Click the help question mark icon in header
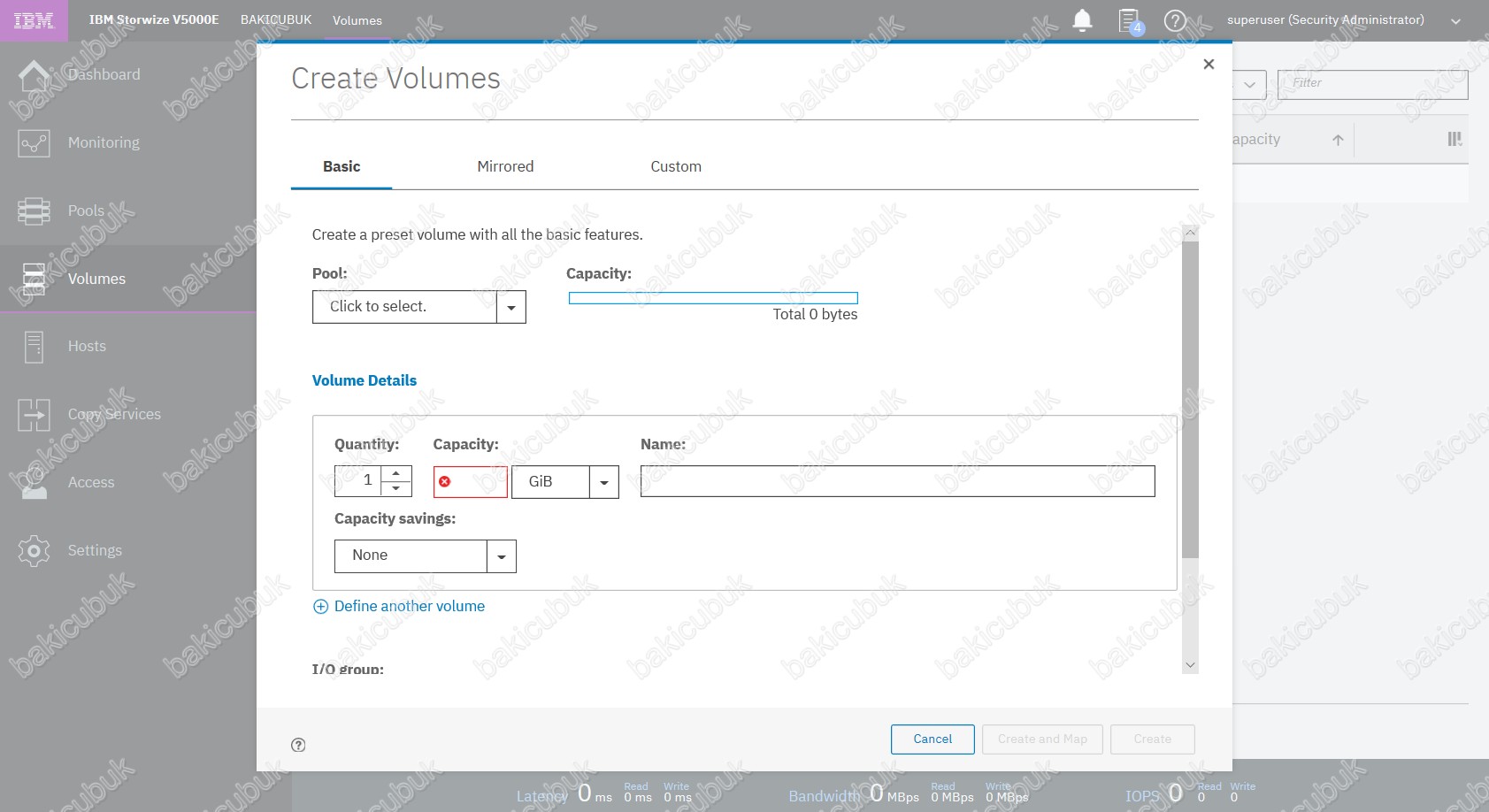The image size is (1489, 812). pyautogui.click(x=1175, y=20)
